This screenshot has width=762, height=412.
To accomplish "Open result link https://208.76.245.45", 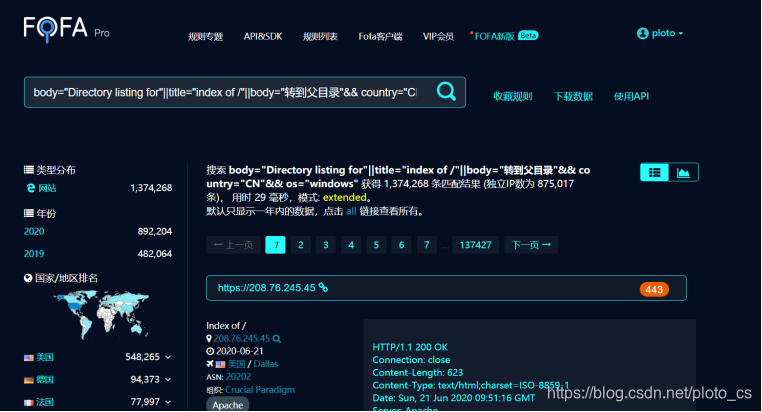I will (x=266, y=288).
